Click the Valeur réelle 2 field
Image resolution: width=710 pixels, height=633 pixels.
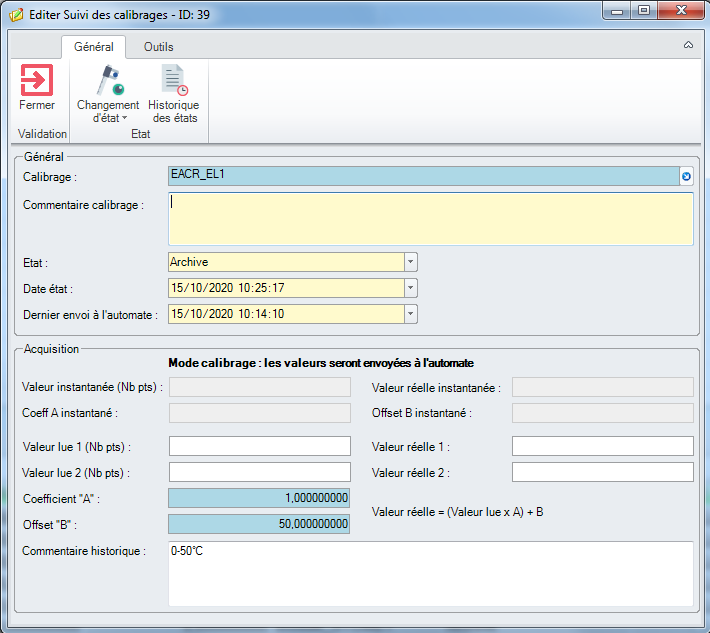(602, 472)
